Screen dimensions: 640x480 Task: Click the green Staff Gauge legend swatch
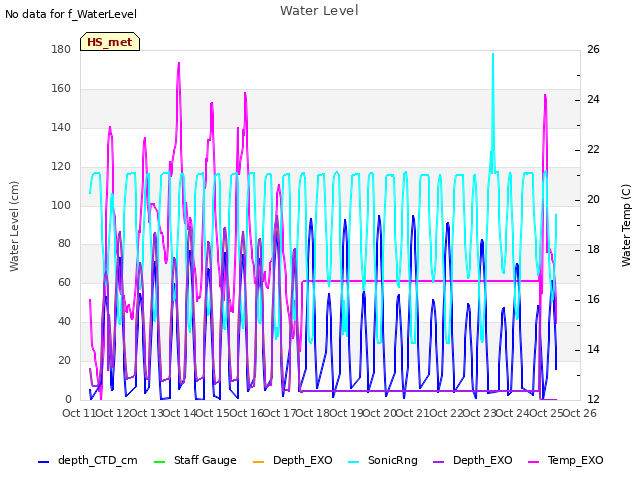click(x=159, y=462)
